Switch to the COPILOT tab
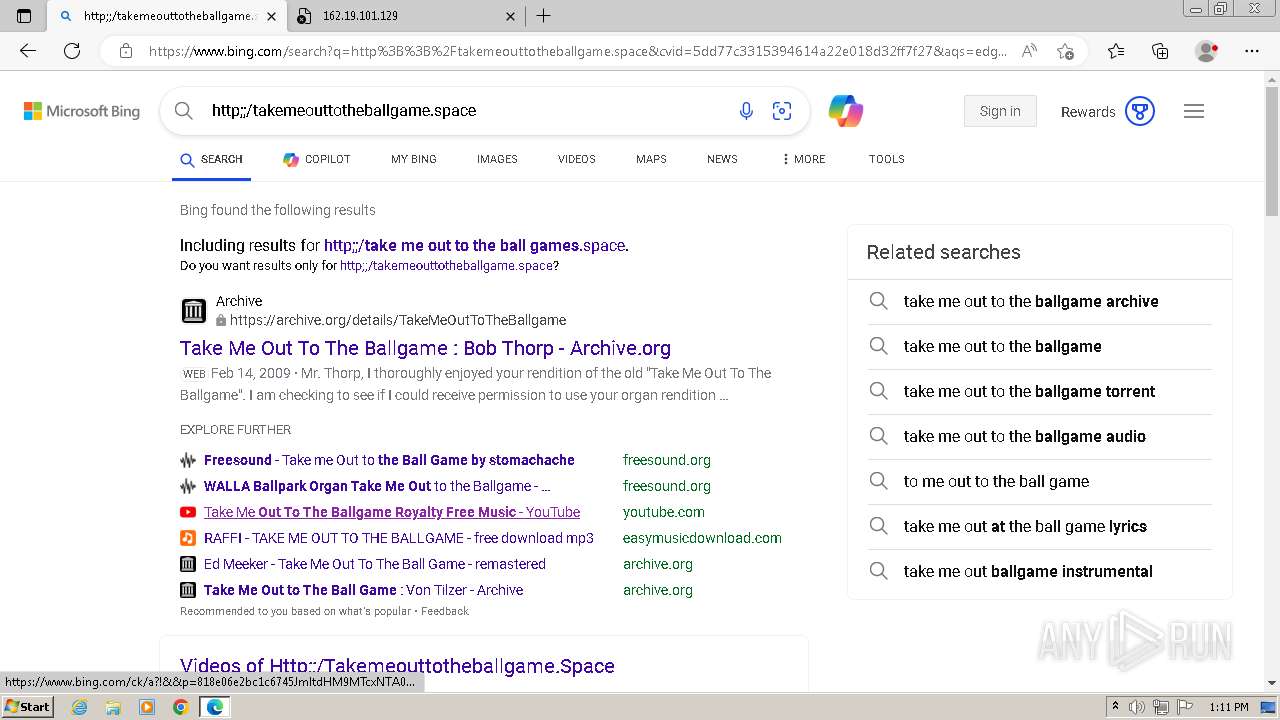Image resolution: width=1280 pixels, height=720 pixels. click(316, 159)
